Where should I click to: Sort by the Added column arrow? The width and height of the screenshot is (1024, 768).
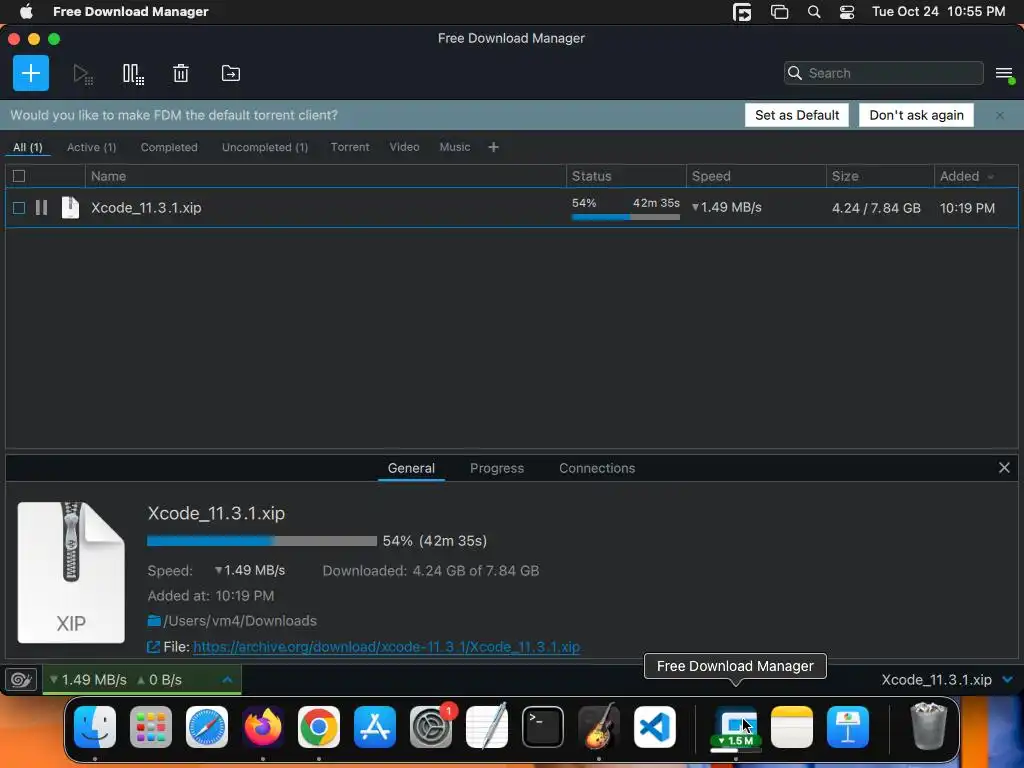[991, 176]
